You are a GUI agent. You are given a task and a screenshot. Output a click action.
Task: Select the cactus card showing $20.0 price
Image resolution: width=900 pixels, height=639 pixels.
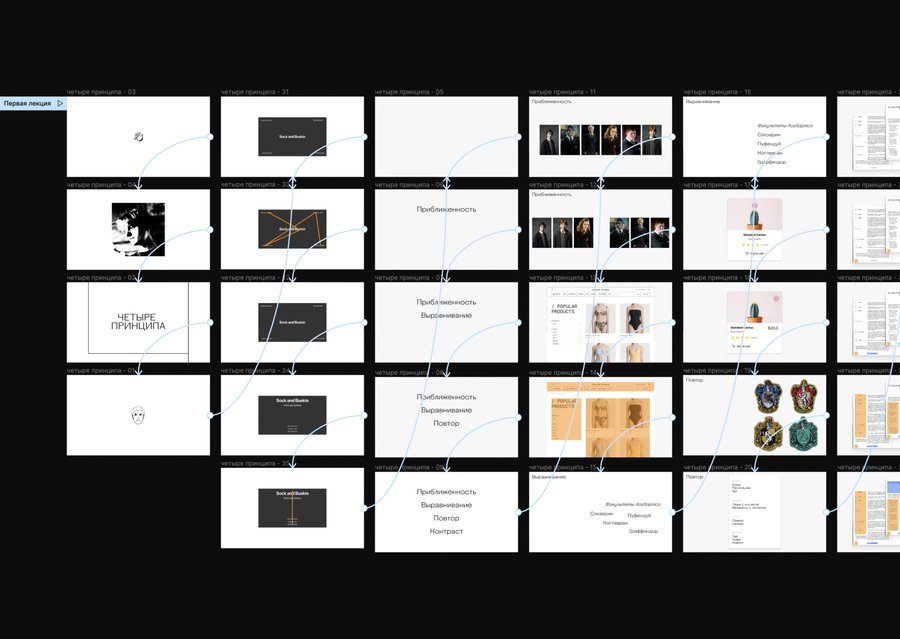(754, 323)
